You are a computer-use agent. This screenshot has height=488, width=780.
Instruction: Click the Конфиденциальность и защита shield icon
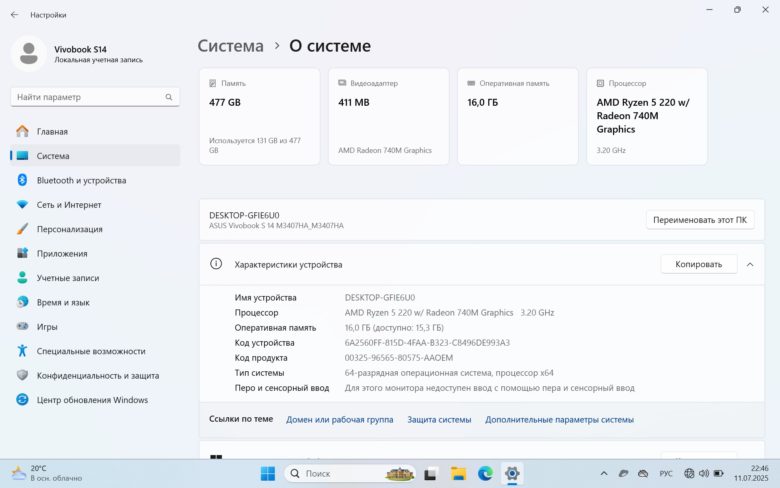22,375
